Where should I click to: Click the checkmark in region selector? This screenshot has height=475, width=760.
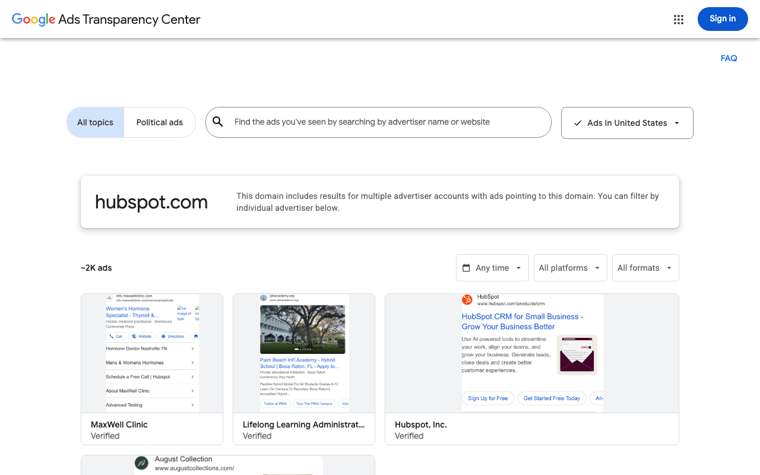(577, 123)
